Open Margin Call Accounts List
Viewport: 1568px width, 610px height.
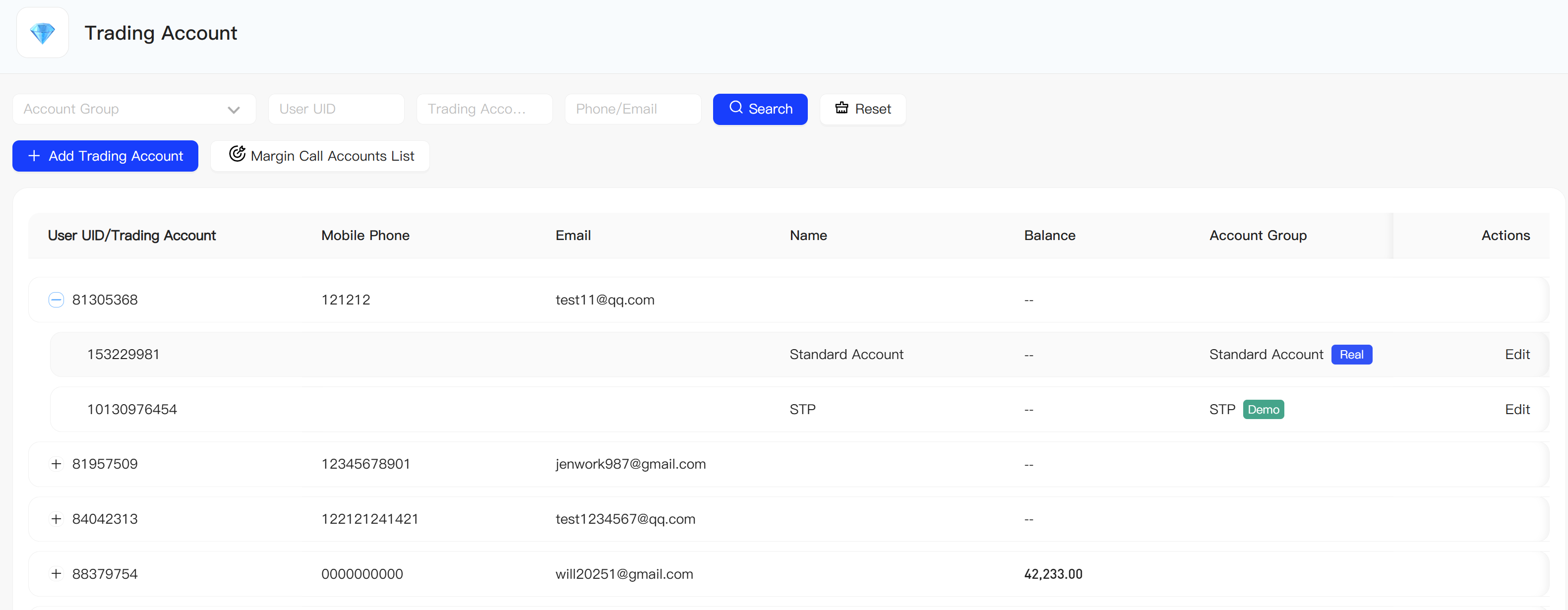tap(320, 156)
